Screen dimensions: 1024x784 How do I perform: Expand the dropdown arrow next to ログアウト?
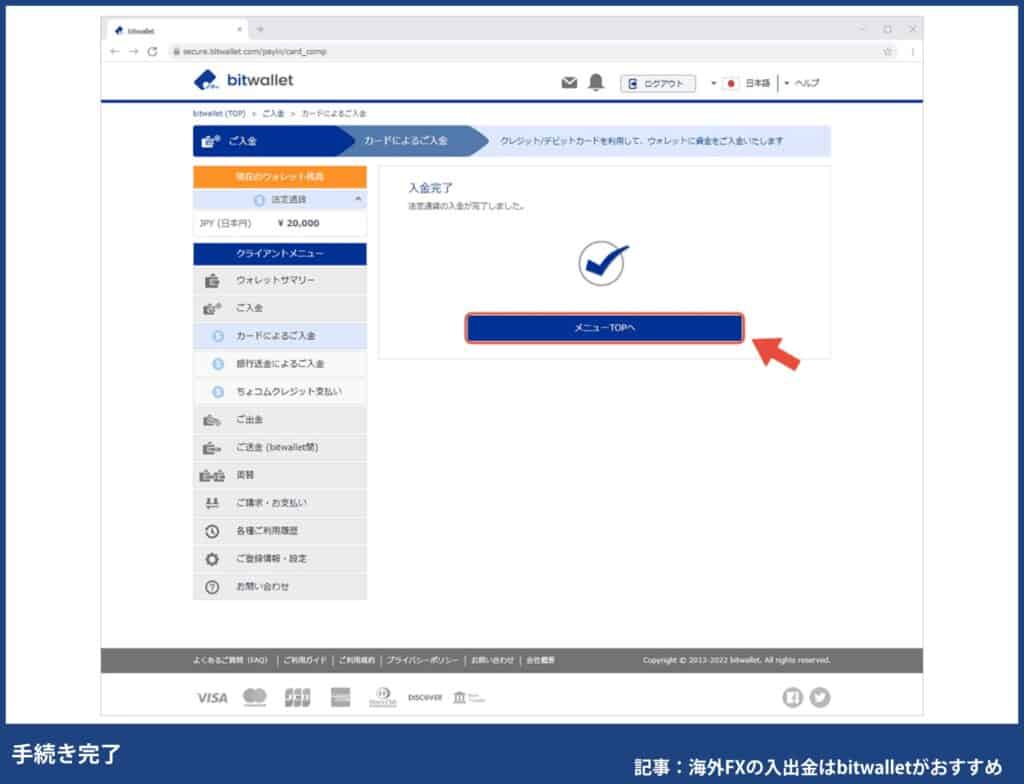pyautogui.click(x=712, y=84)
